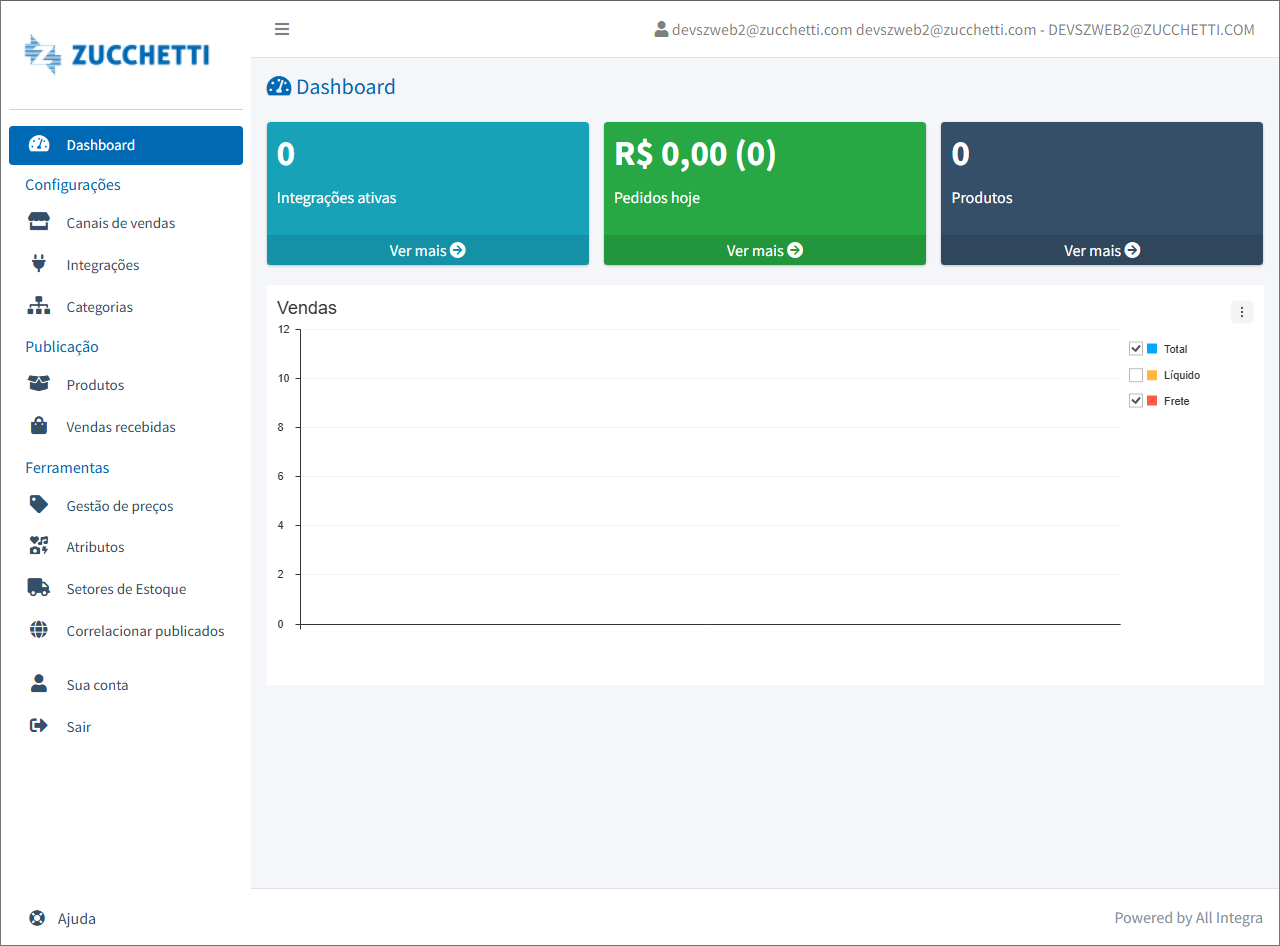The image size is (1280, 946).
Task: Click the lifebuoy Ajuda icon
Action: (37, 918)
